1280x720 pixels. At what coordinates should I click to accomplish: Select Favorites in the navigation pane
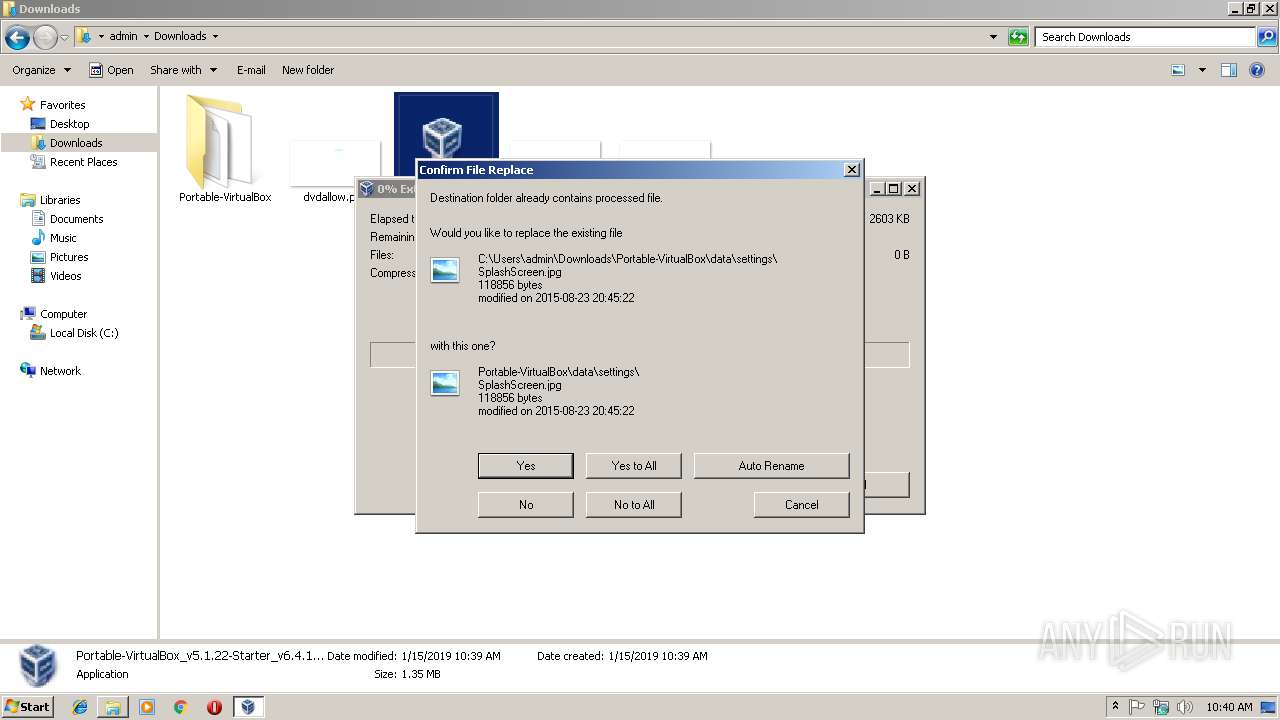(x=62, y=105)
